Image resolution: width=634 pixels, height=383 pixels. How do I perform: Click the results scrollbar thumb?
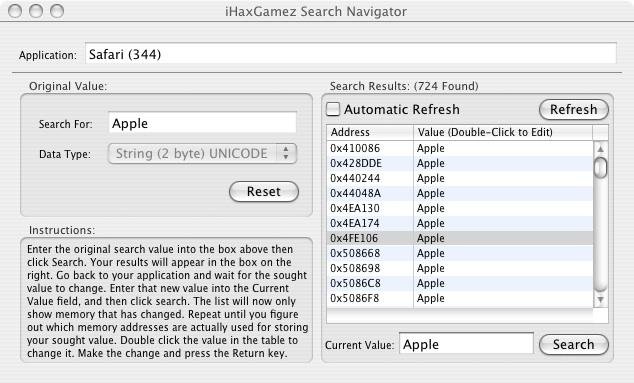[601, 167]
